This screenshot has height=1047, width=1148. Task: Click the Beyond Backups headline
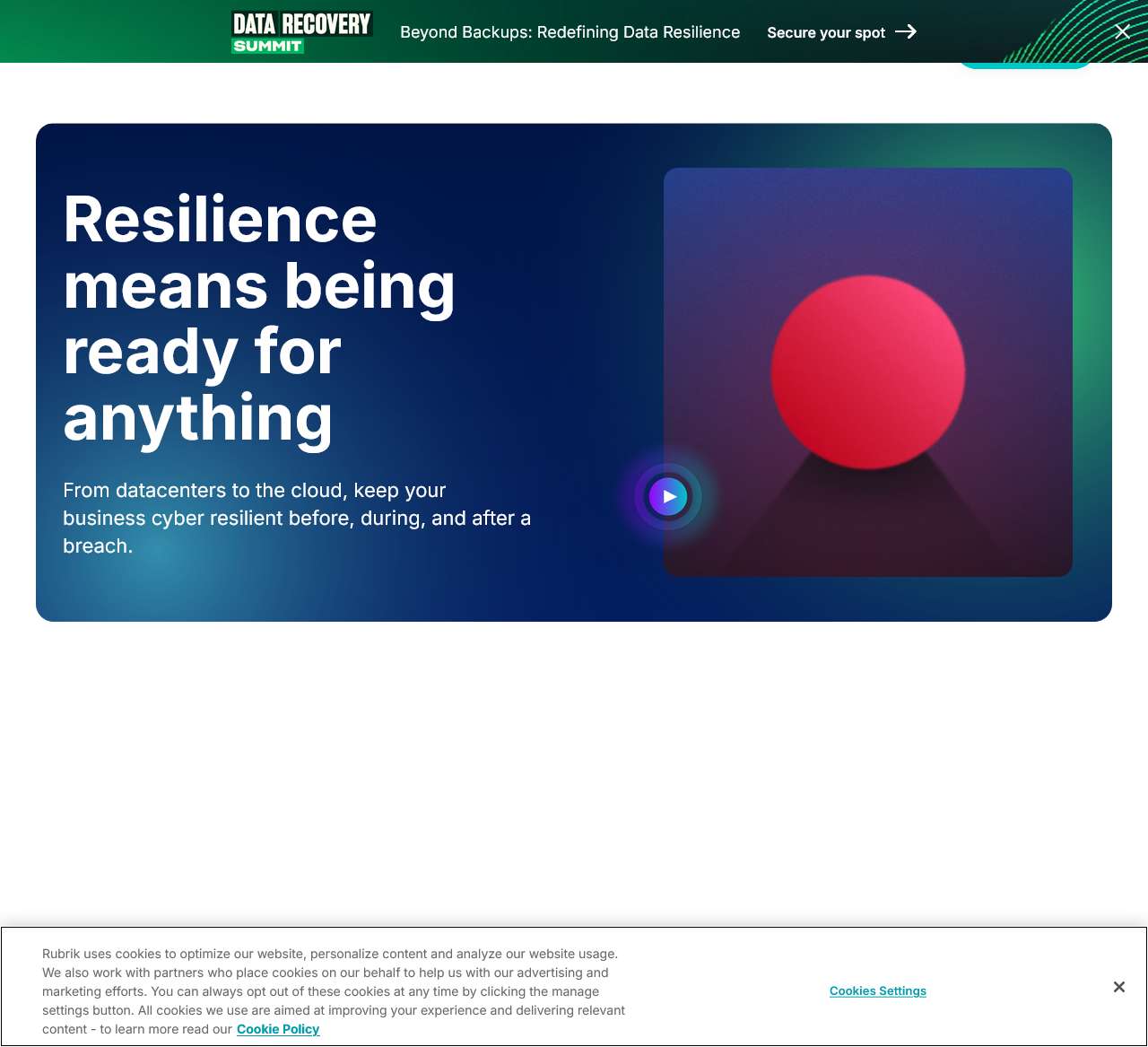pos(570,31)
